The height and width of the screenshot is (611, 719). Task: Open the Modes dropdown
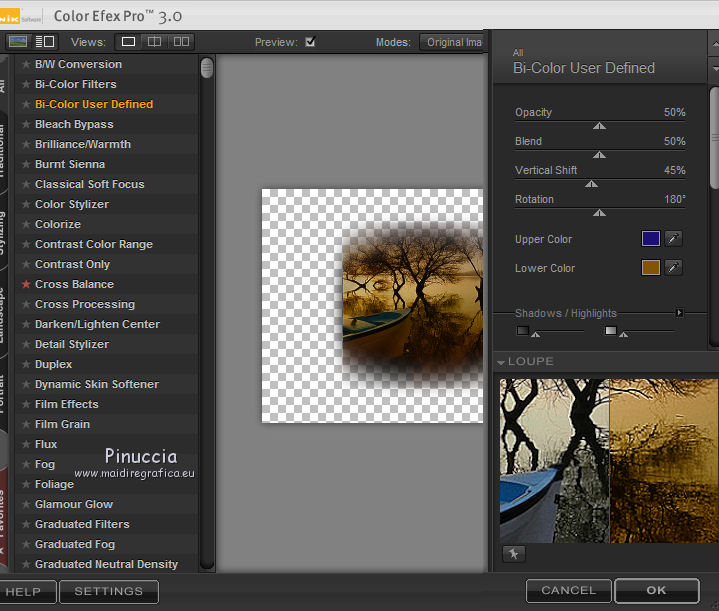[x=452, y=42]
